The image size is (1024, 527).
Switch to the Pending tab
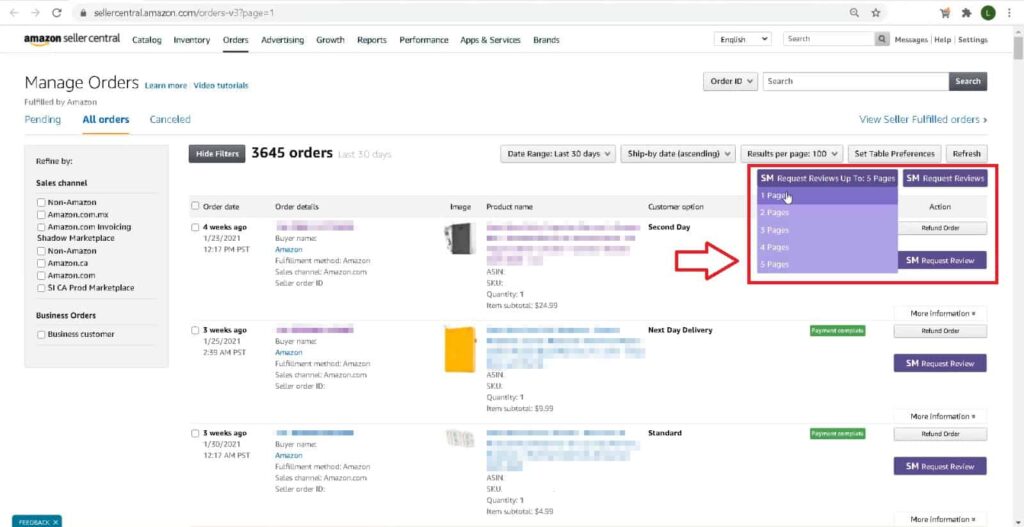pos(42,120)
